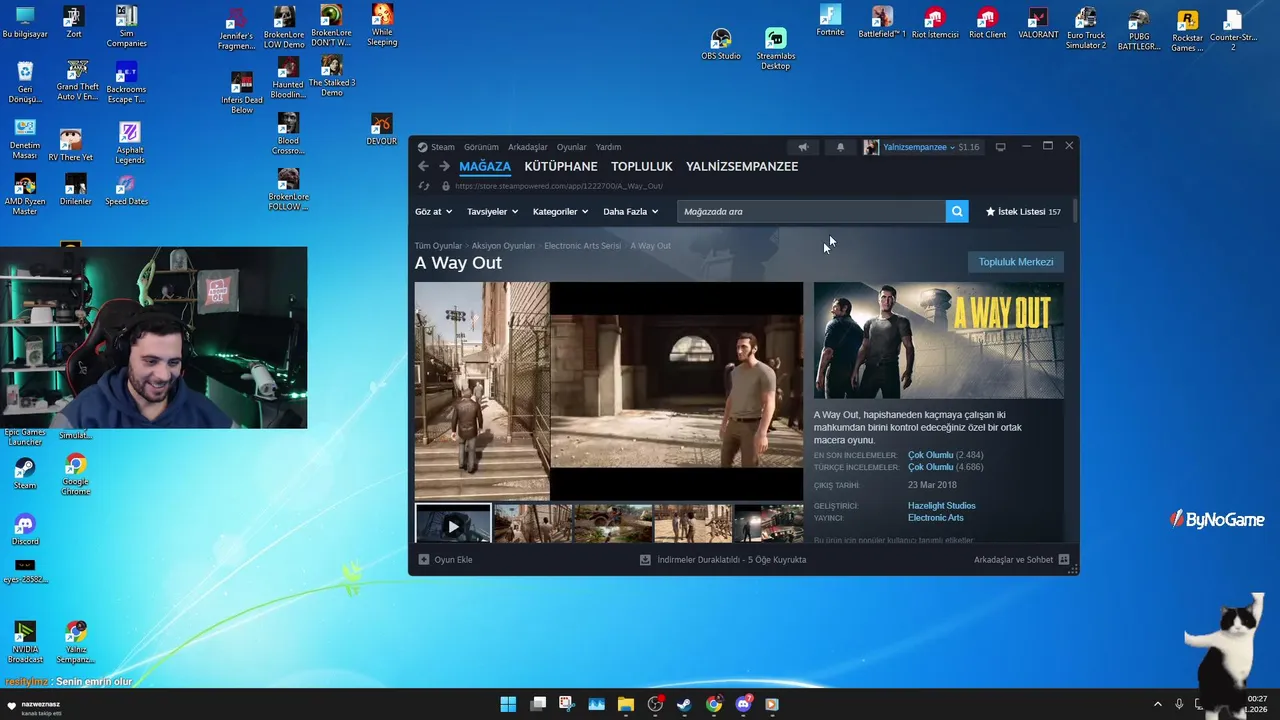Open Battlefield 1 desktop shortcut
1280x720 pixels.
point(882,22)
